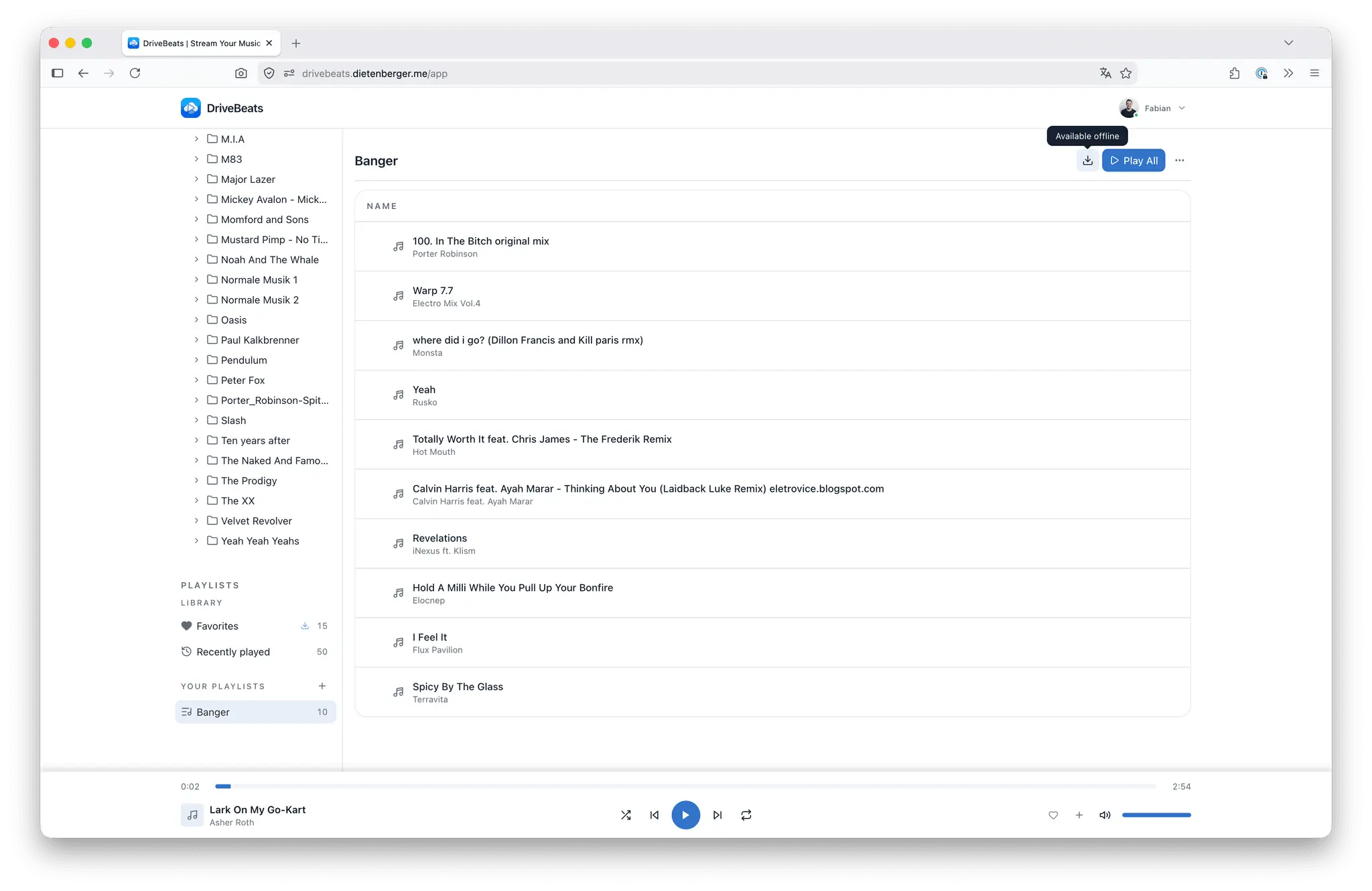
Task: Open the browser hamburger menu
Action: tap(1314, 73)
